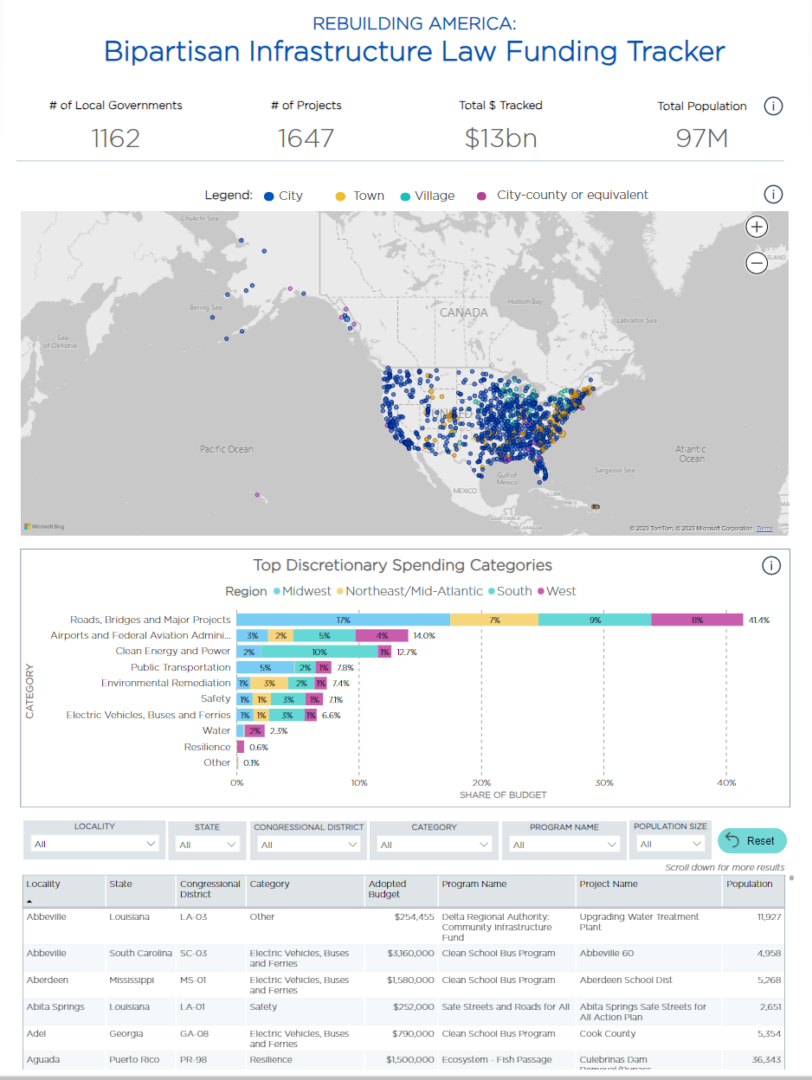Sort table by Adopted Budget column header
Screen dimensions: 812x1080
(x=387, y=889)
